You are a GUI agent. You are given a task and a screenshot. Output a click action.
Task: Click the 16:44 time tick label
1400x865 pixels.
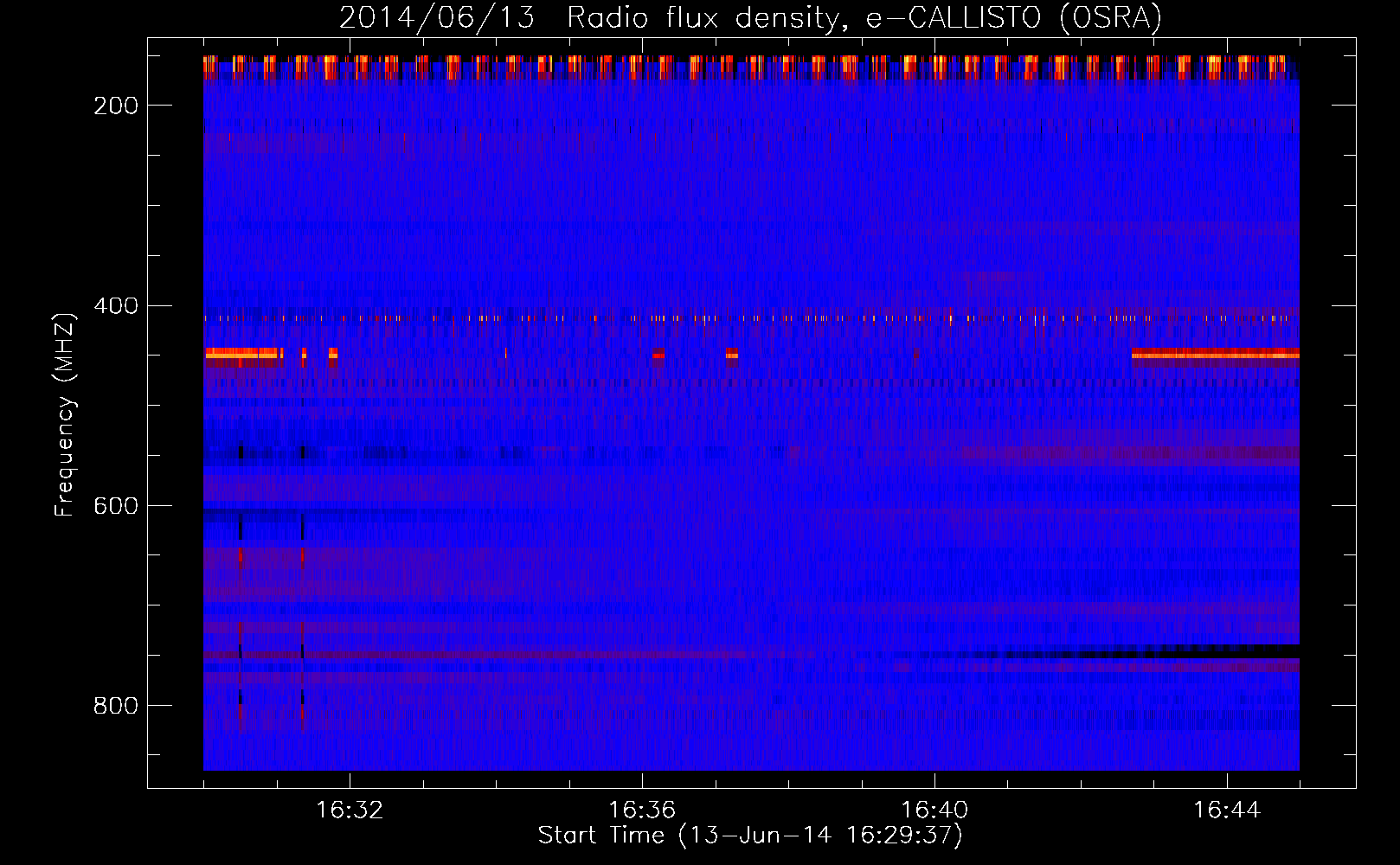click(x=1227, y=811)
